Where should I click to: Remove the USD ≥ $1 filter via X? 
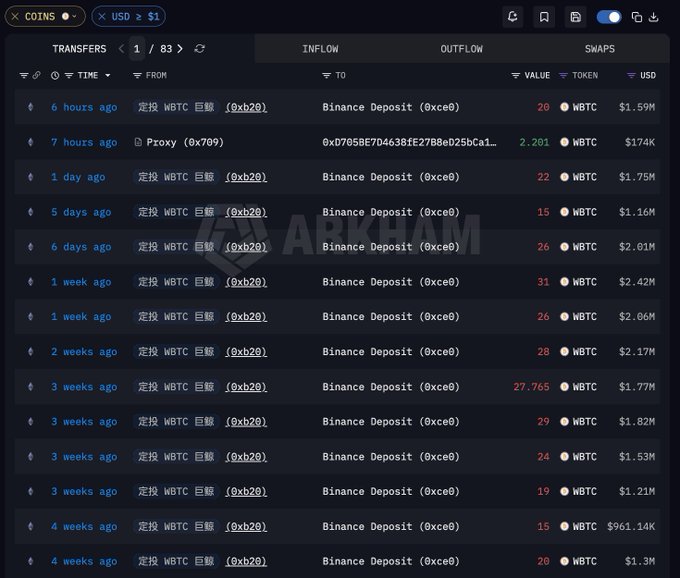point(102,16)
